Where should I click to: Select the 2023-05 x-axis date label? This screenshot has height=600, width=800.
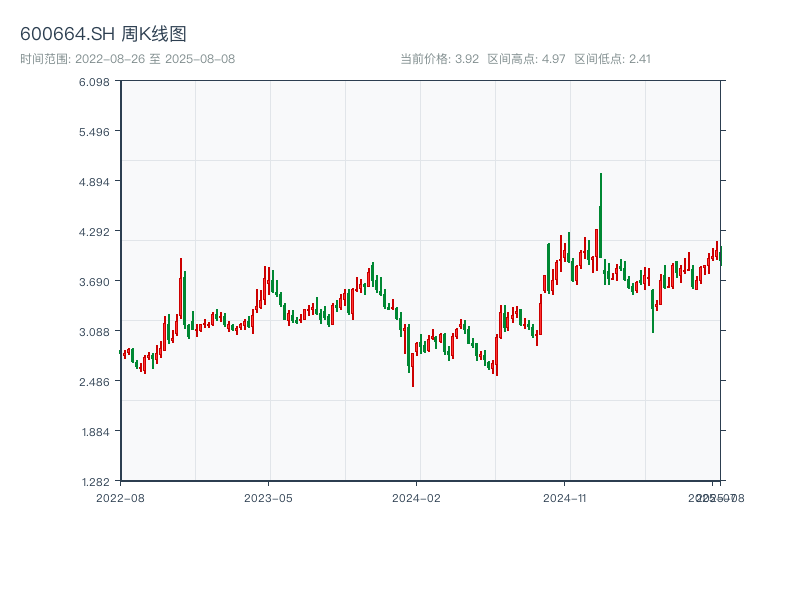tap(268, 497)
